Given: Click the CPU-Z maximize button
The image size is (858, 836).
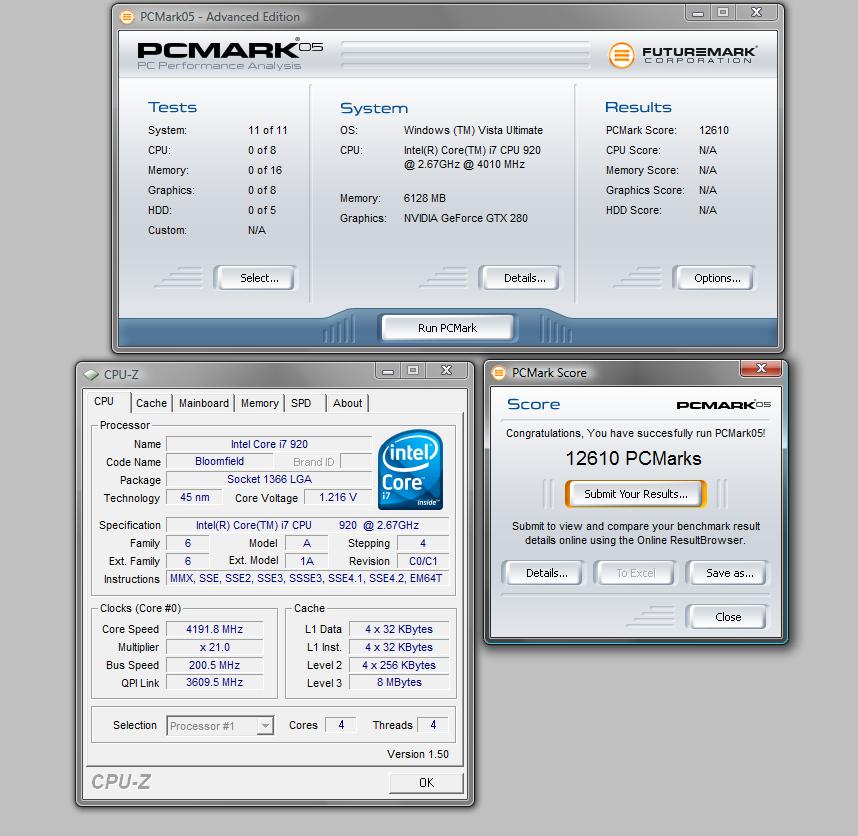Looking at the screenshot, I should [413, 371].
